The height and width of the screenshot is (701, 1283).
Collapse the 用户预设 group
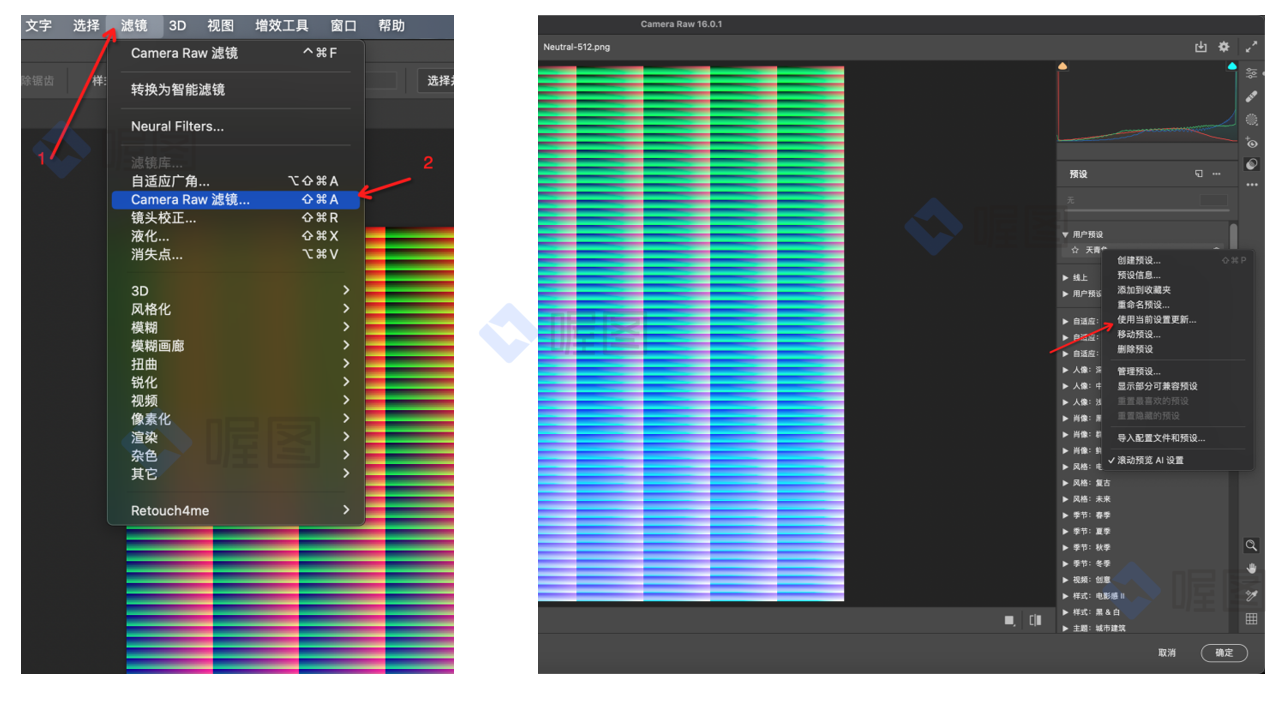click(x=1065, y=235)
